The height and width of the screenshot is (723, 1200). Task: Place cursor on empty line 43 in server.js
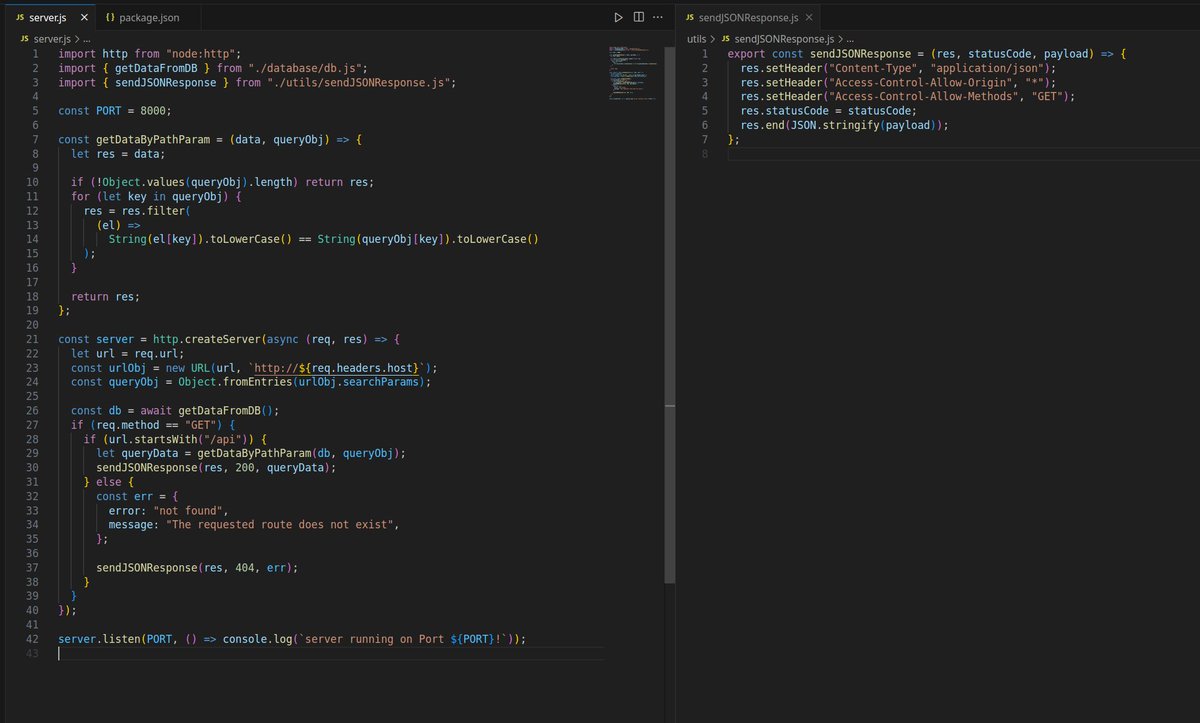tap(330, 653)
